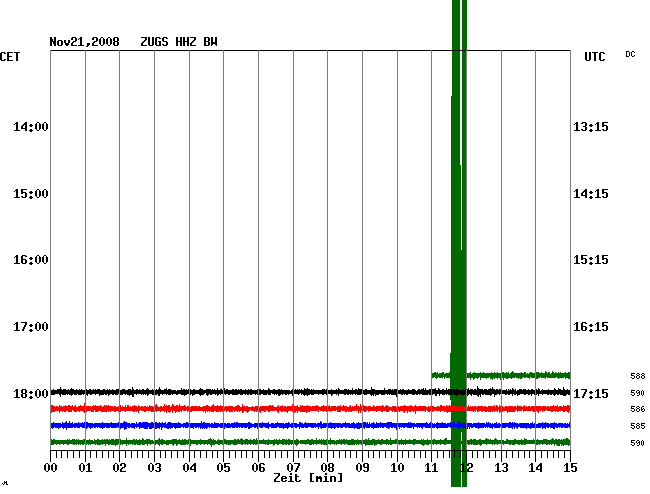This screenshot has height=494, width=650.
Task: Click minute label 03 on the time axis
Action: (x=154, y=468)
